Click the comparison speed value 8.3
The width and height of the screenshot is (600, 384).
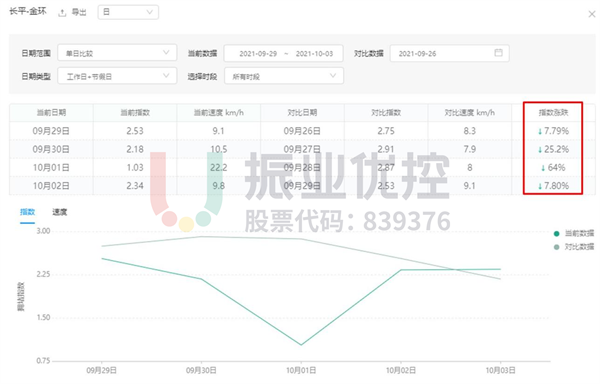point(470,131)
